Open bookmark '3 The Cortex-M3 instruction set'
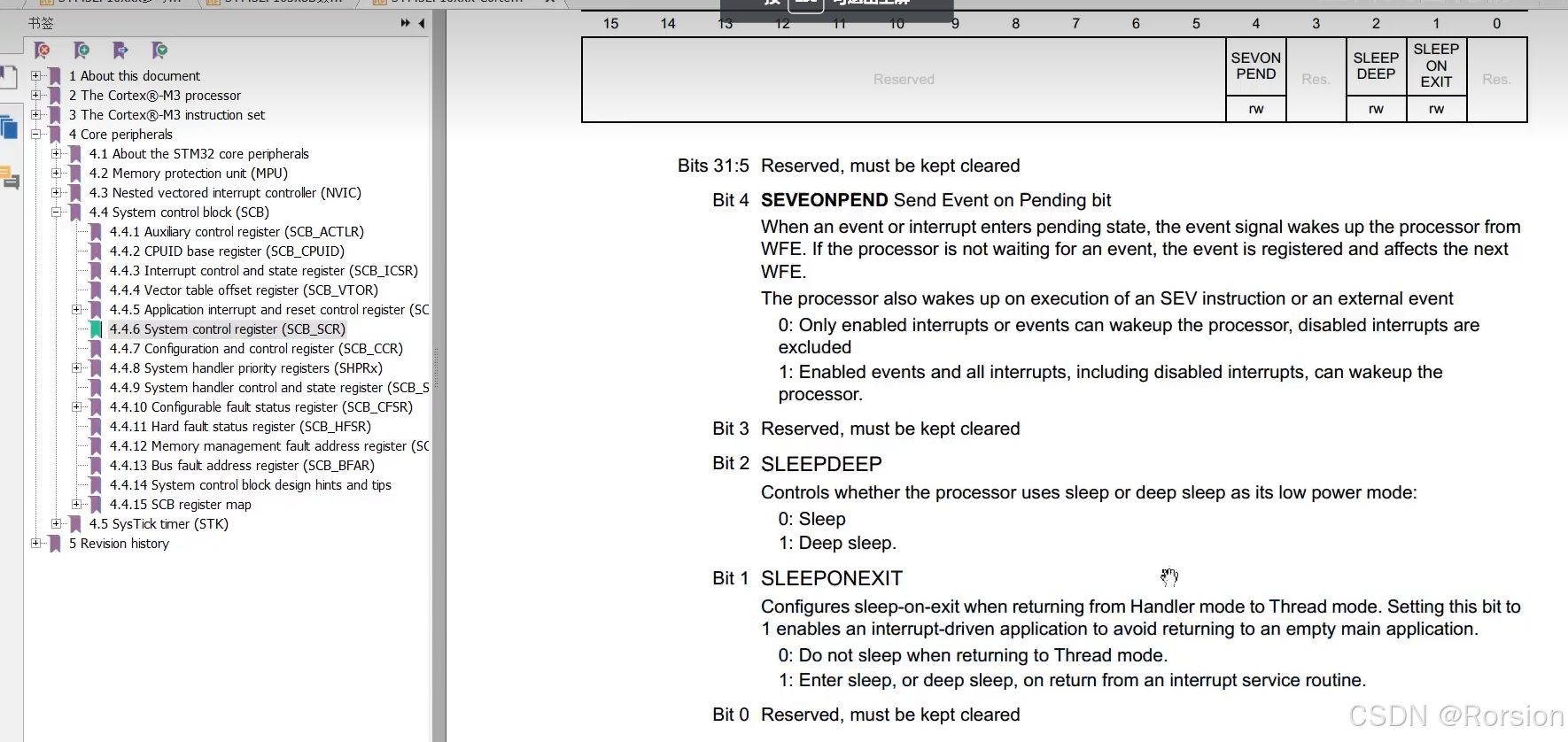The width and height of the screenshot is (1568, 742). tap(167, 115)
